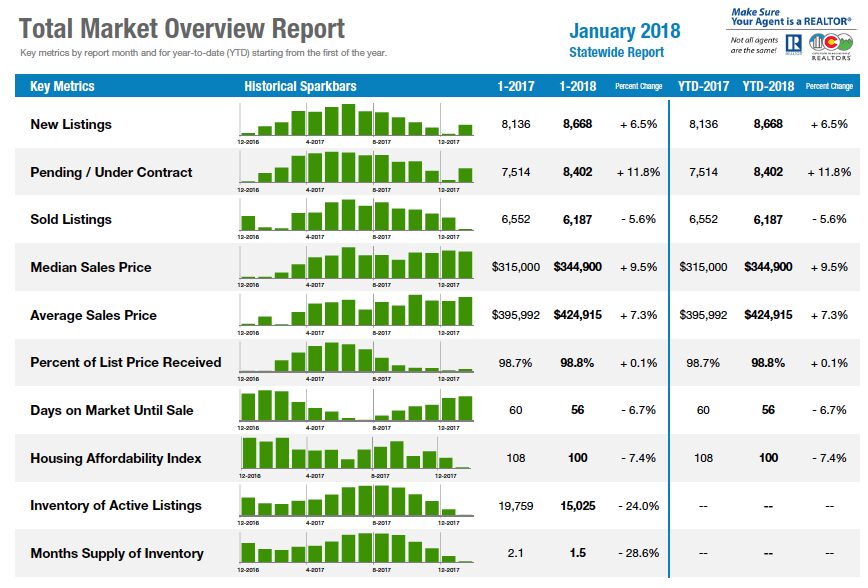Click the Total Market Overview Report title

pos(182,29)
